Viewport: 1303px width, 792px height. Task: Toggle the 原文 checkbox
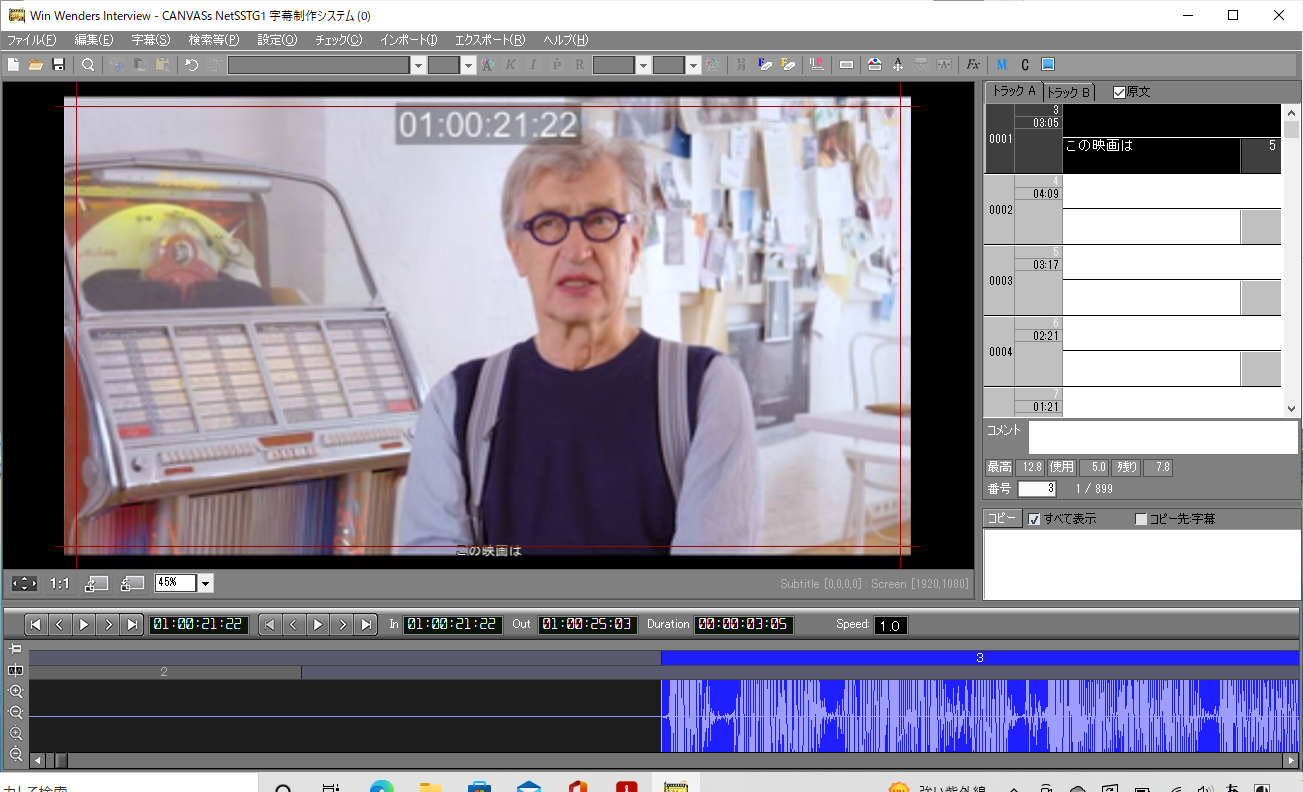1119,92
